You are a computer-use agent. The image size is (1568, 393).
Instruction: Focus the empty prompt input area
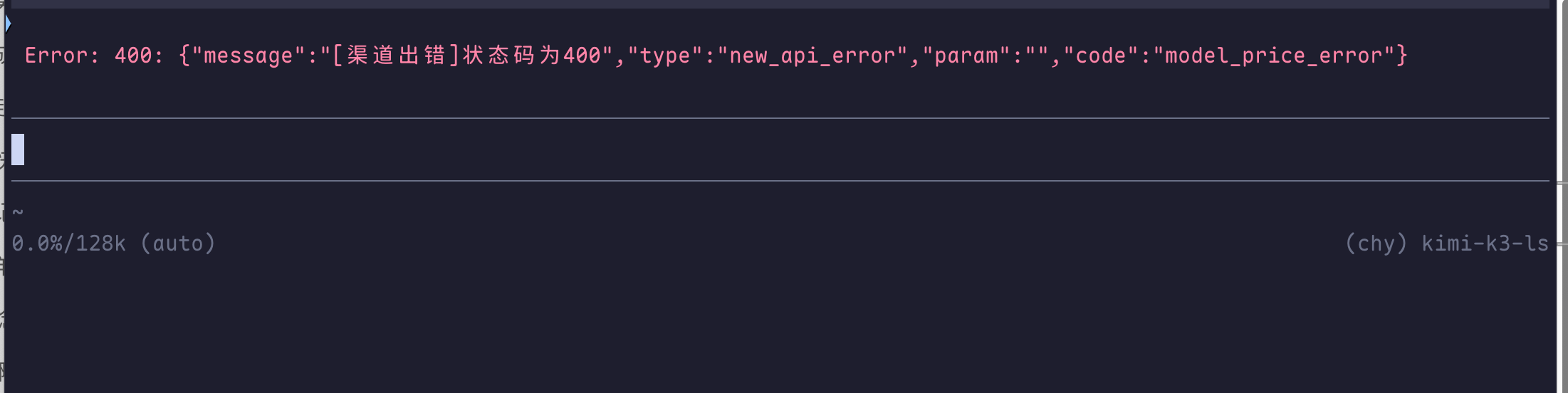780,150
